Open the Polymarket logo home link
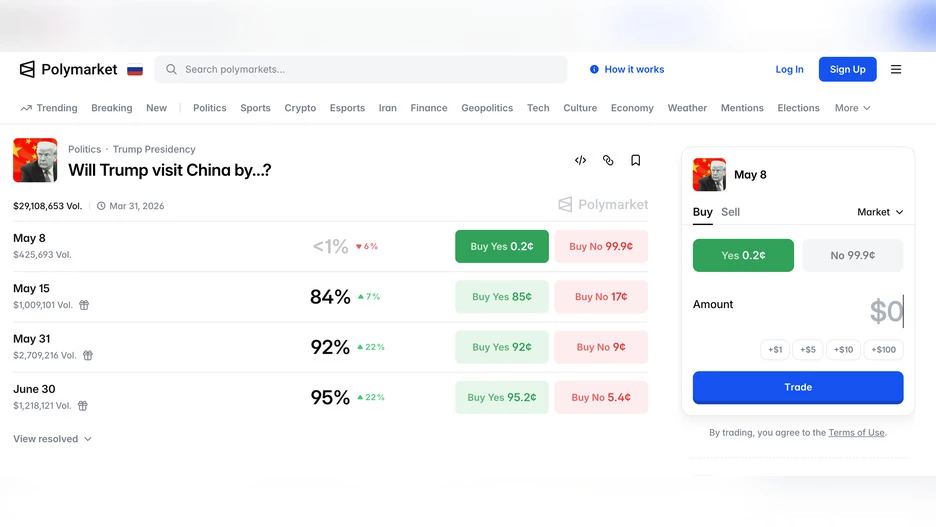The image size is (936, 527). coord(68,69)
